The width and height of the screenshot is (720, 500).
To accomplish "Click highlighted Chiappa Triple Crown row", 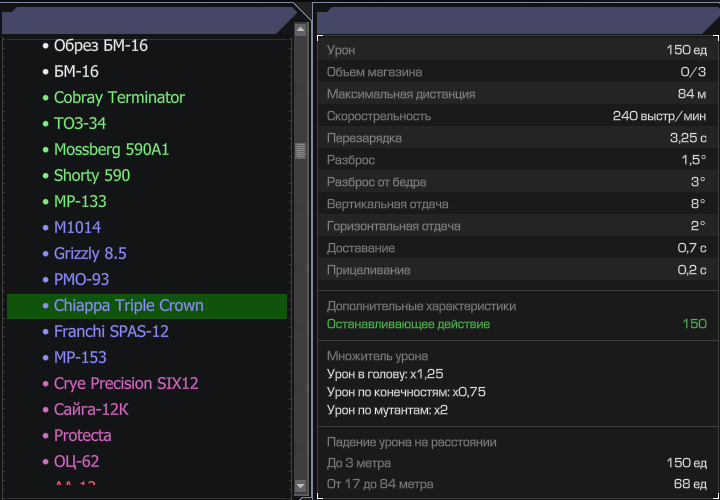I will tap(147, 306).
